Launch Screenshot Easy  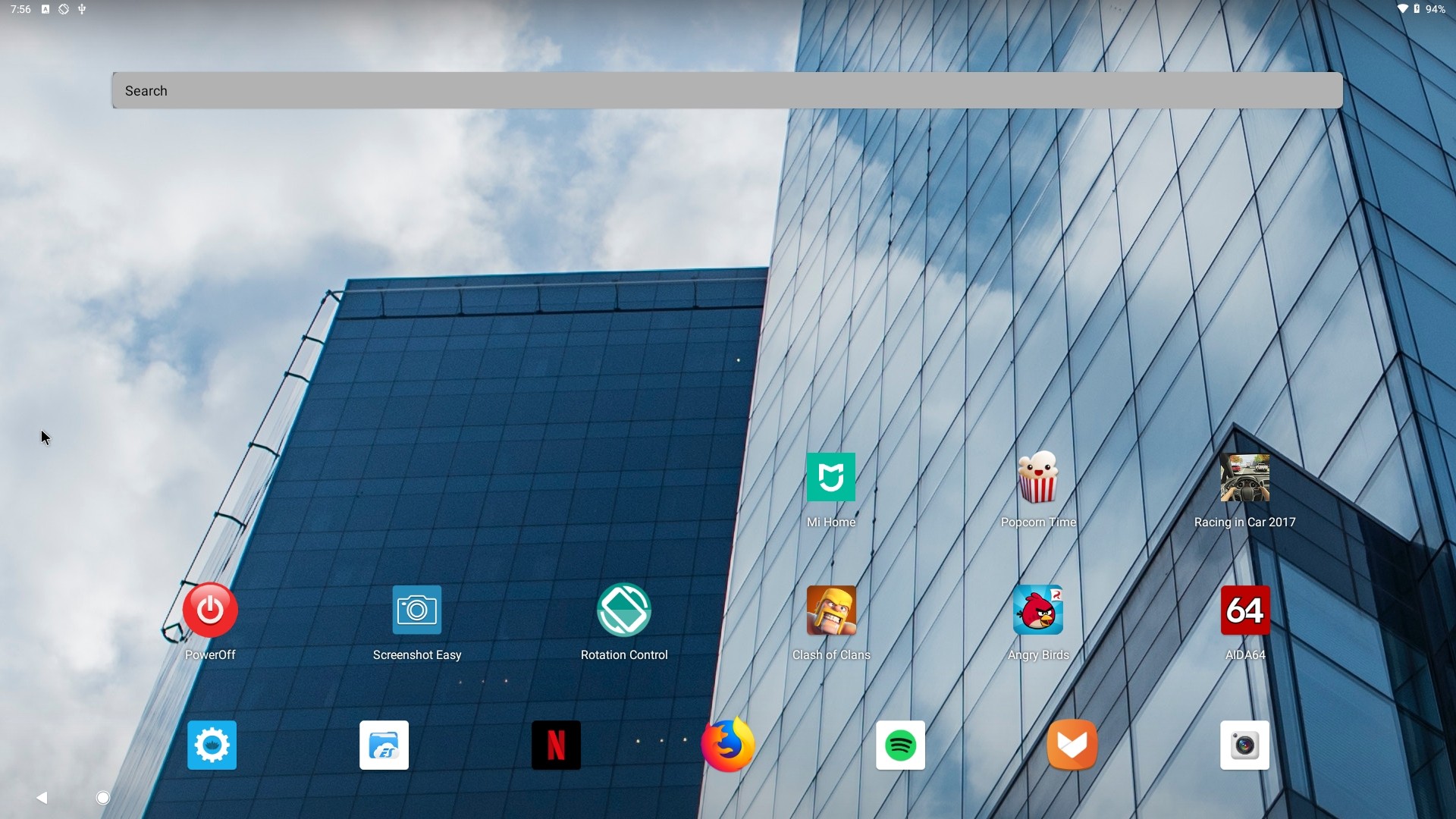coord(416,610)
